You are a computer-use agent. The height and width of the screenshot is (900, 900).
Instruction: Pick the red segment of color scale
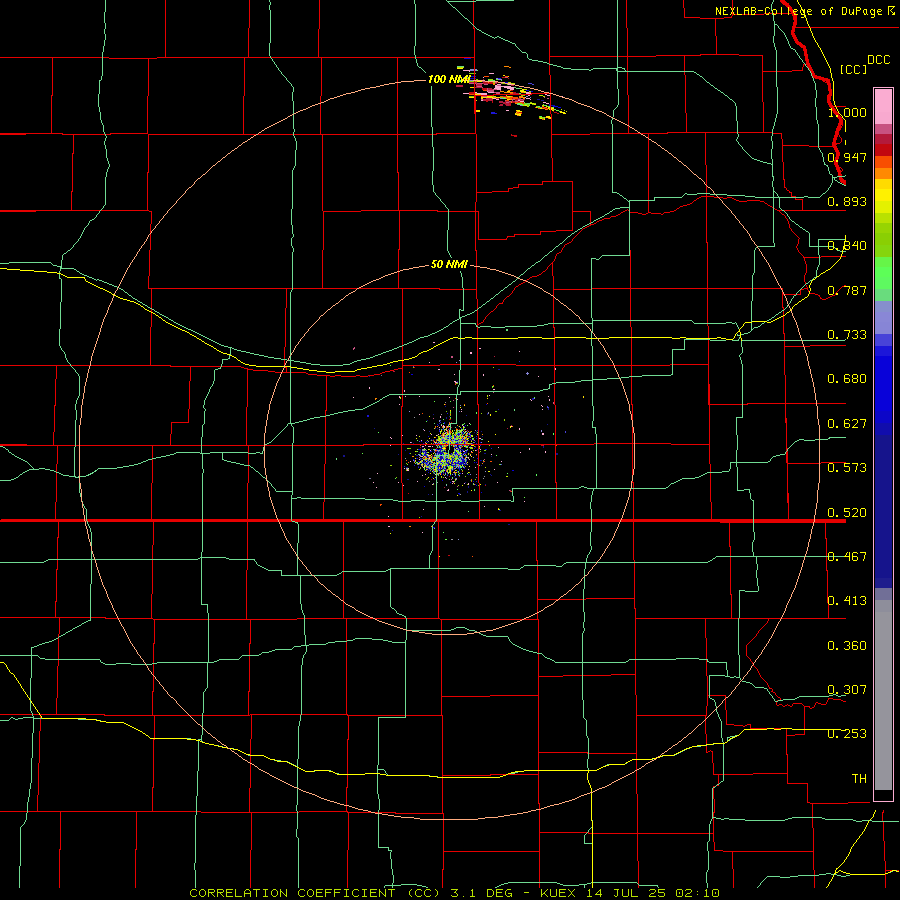[x=883, y=149]
